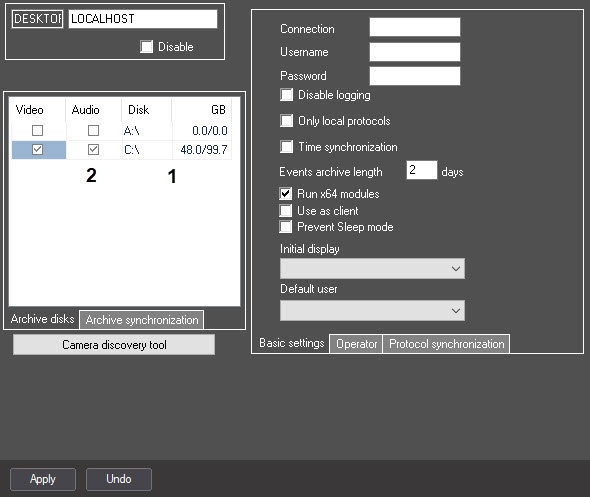Viewport: 590px width, 497px height.
Task: Switch to Protocol synchronization tab
Action: (x=446, y=344)
